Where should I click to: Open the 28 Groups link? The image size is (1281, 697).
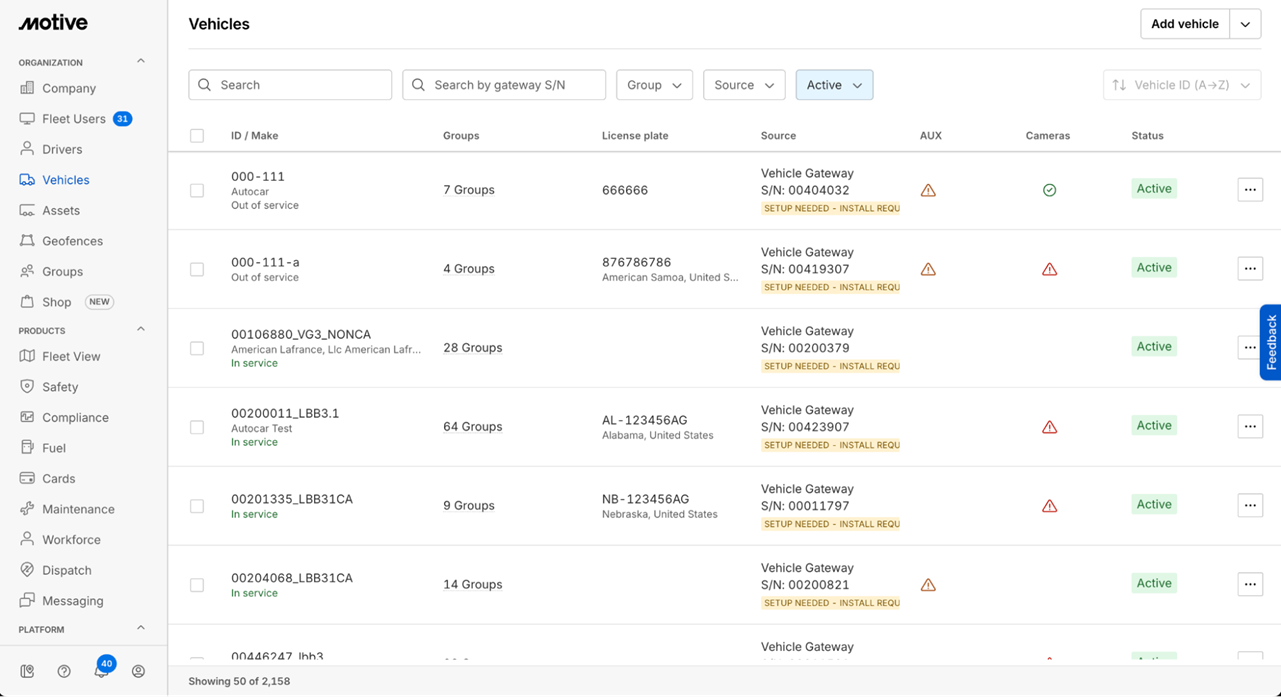click(472, 348)
